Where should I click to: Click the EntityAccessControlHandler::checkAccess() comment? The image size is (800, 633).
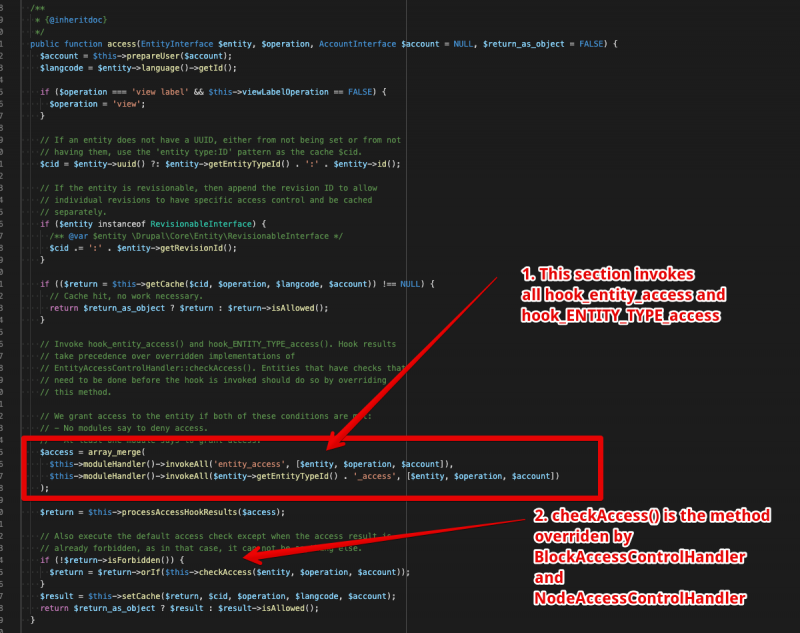(223, 368)
